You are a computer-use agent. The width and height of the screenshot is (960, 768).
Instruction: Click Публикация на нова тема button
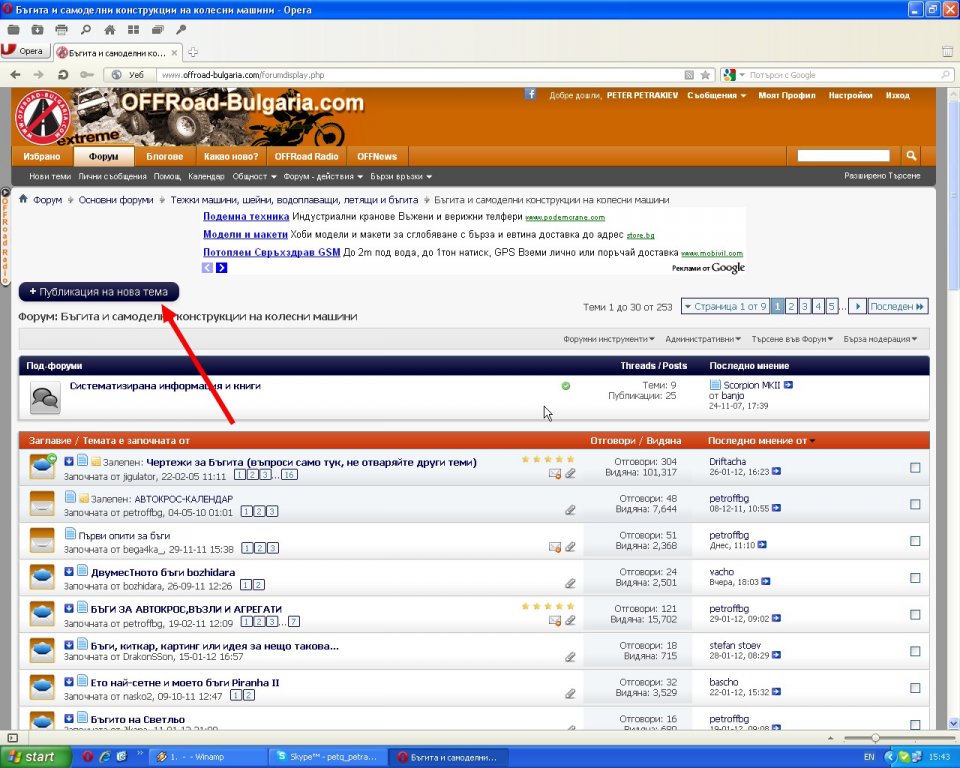point(99,292)
